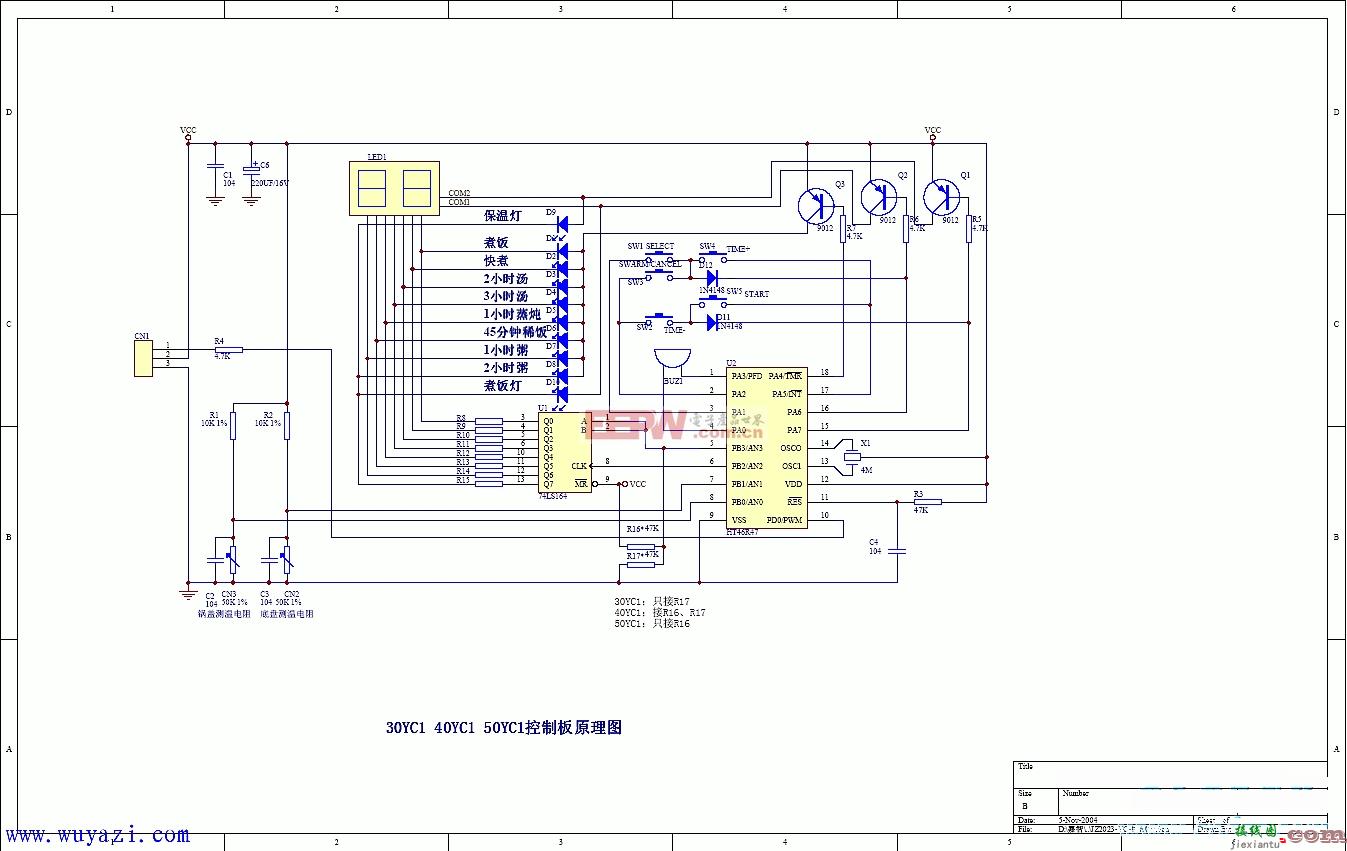Screen dimensions: 1347x851
Task: Select the CN1 connector symbol
Action: pyautogui.click(x=143, y=358)
